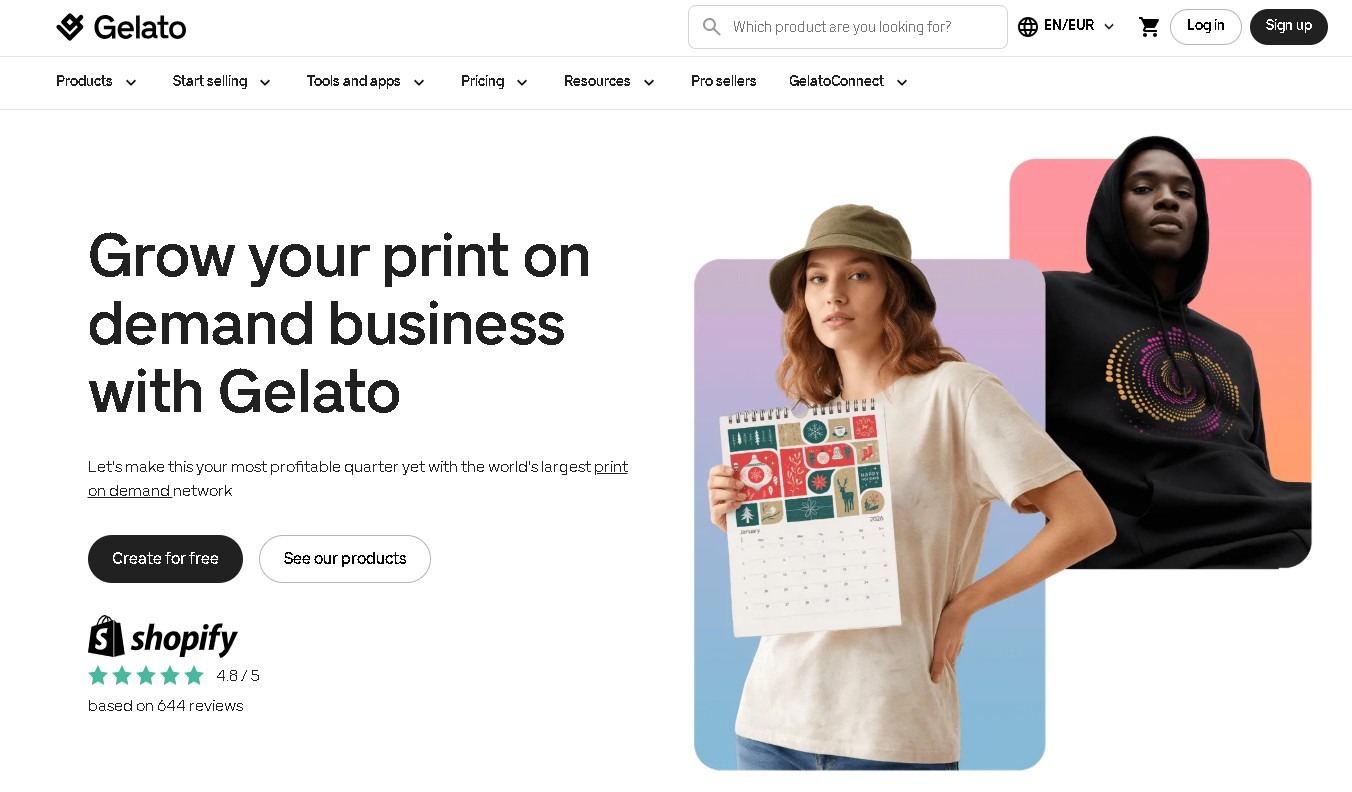
Task: Open the shopping cart icon
Action: pos(1150,27)
